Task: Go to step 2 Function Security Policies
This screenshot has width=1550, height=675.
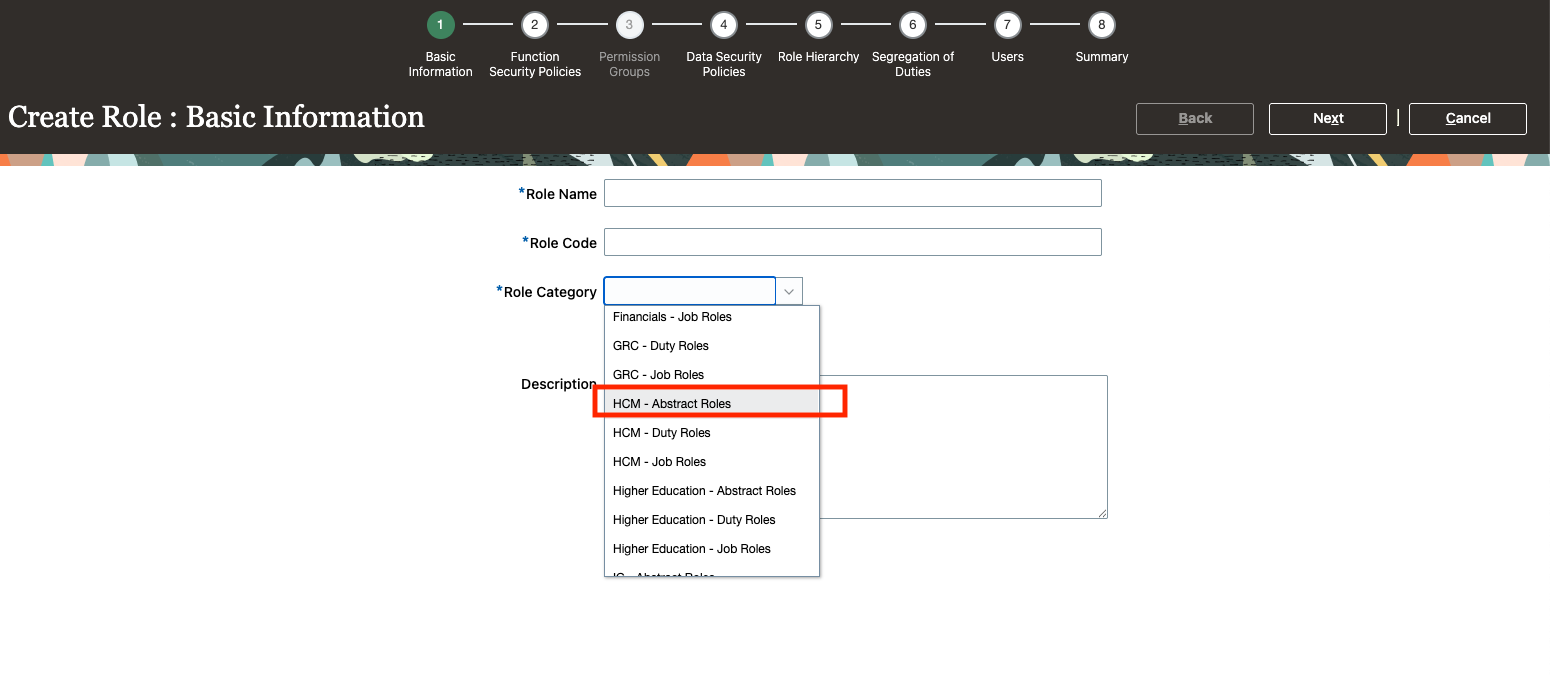Action: (x=535, y=25)
